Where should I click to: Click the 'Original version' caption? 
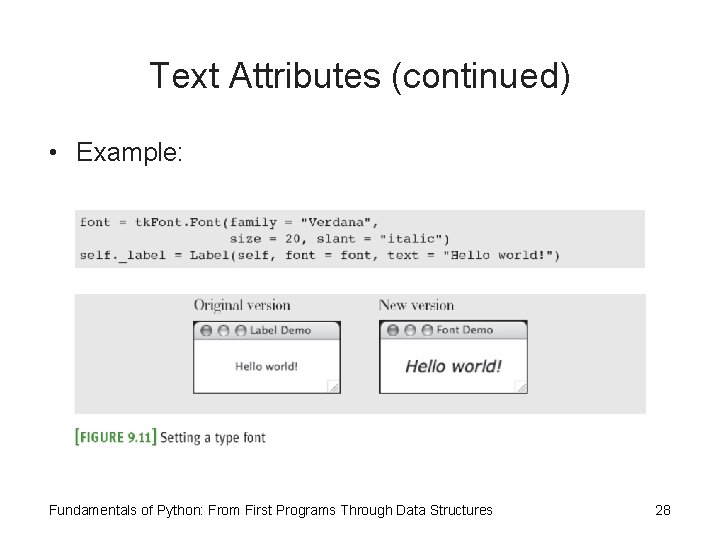click(242, 305)
